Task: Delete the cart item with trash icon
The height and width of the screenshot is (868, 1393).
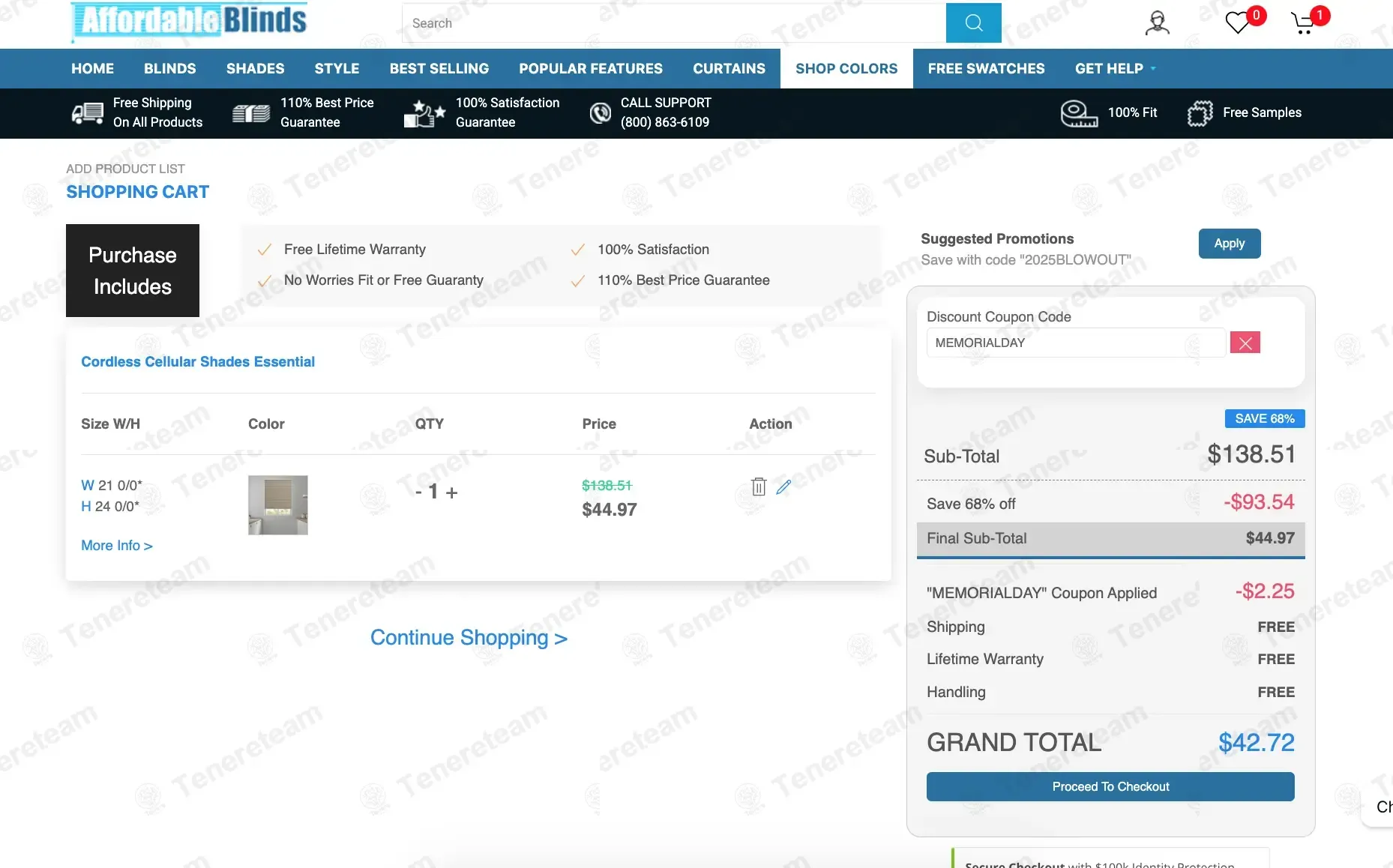Action: tap(759, 487)
